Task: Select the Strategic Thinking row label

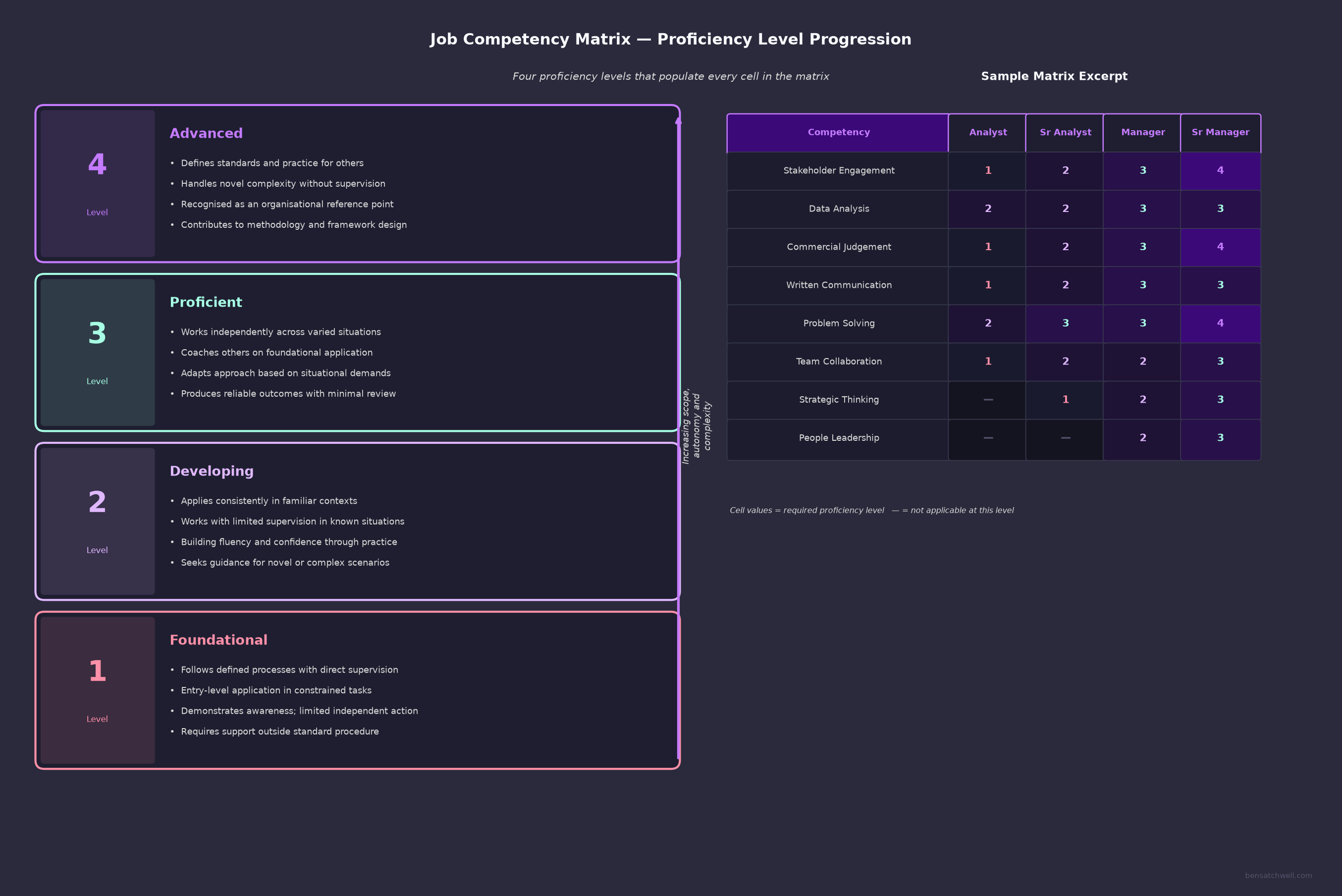Action: pos(839,399)
